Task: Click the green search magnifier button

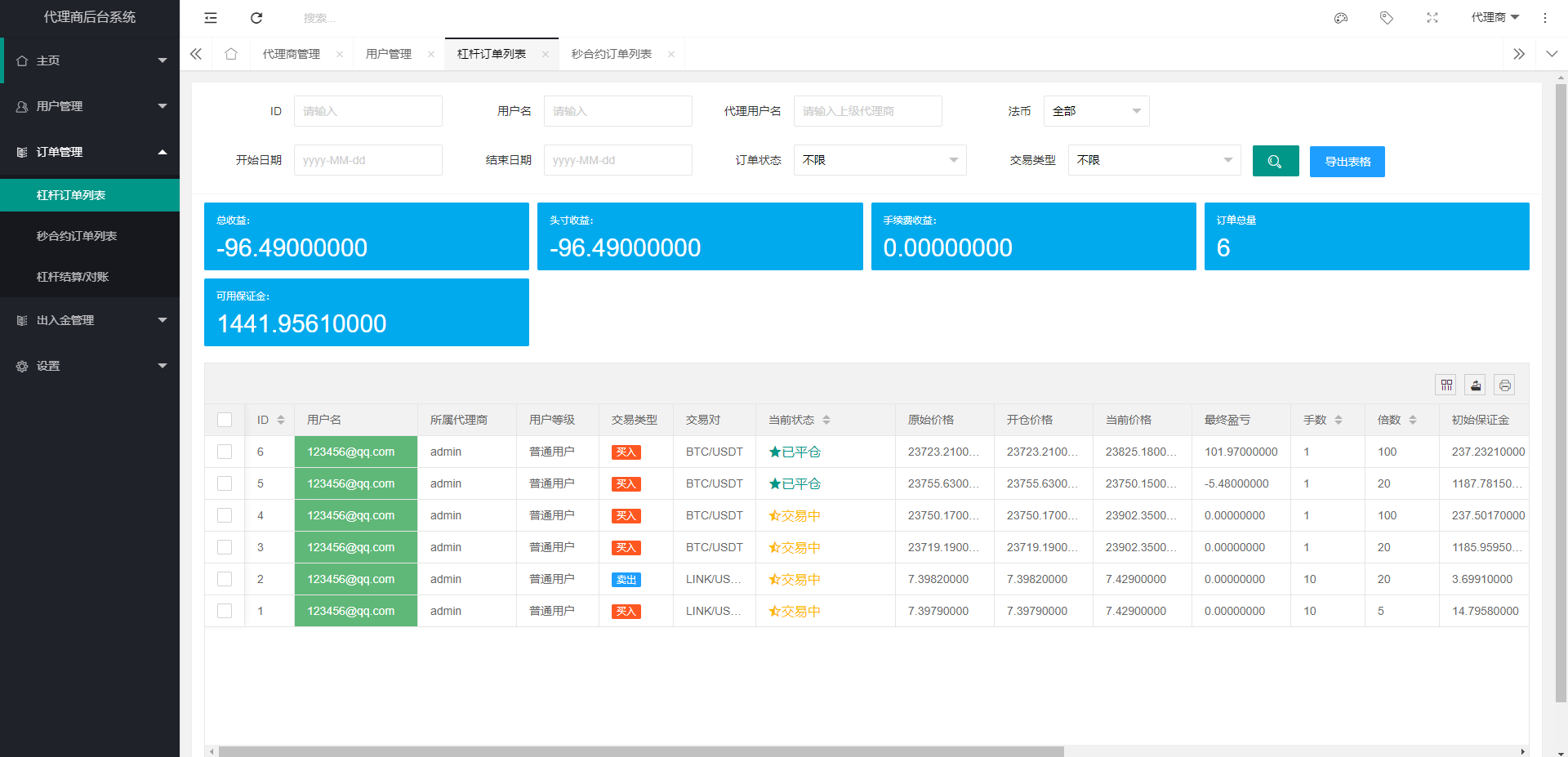Action: (1275, 161)
